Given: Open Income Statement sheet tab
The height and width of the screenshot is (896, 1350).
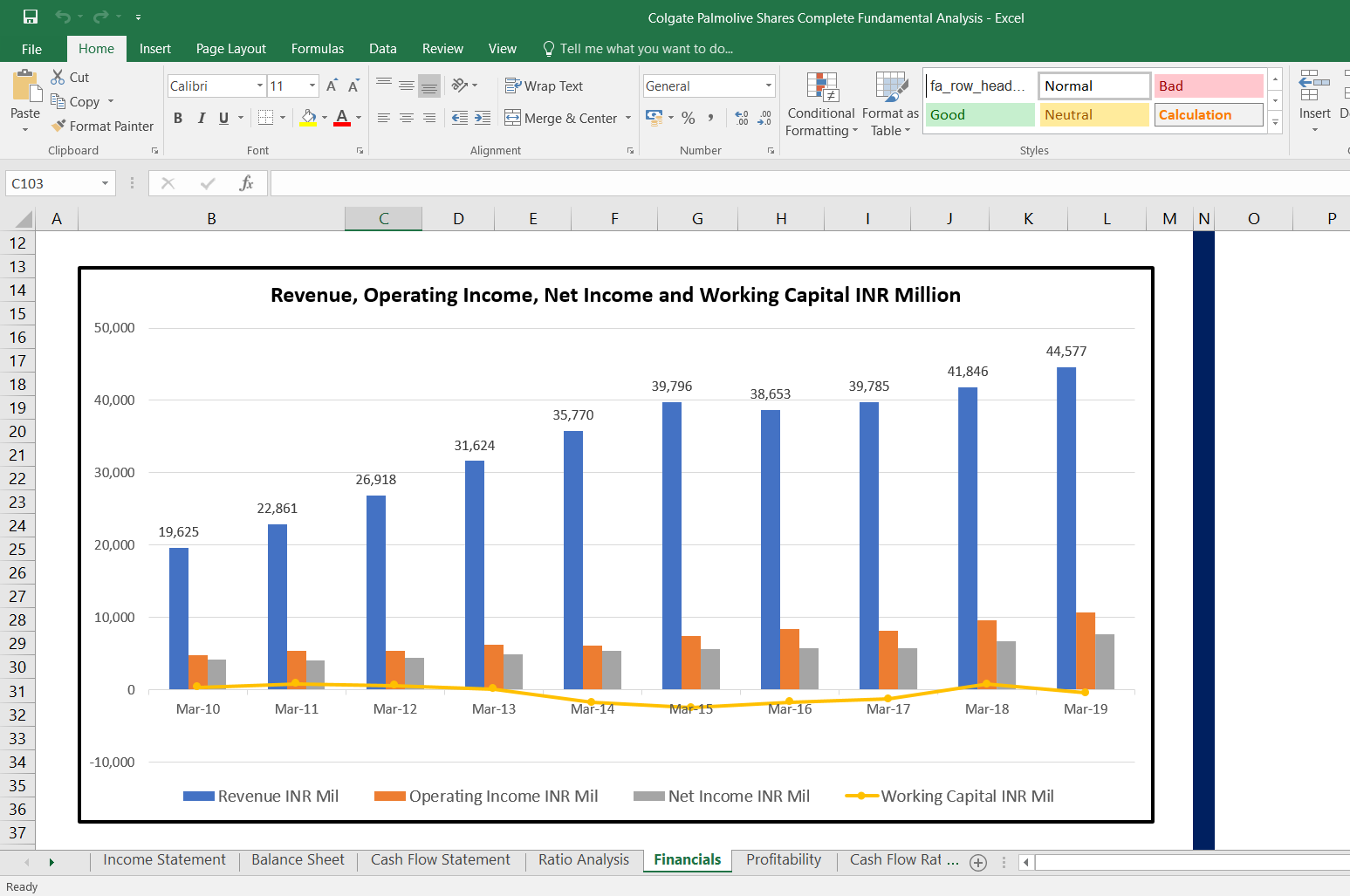Looking at the screenshot, I should click(164, 859).
